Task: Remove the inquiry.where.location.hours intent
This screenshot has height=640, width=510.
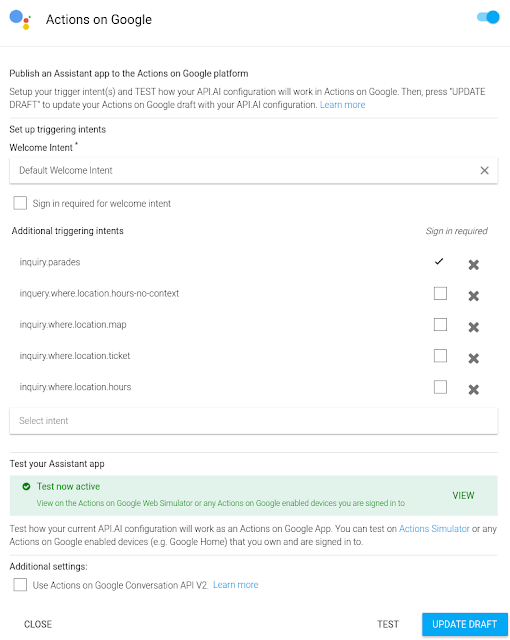Action: 473,389
